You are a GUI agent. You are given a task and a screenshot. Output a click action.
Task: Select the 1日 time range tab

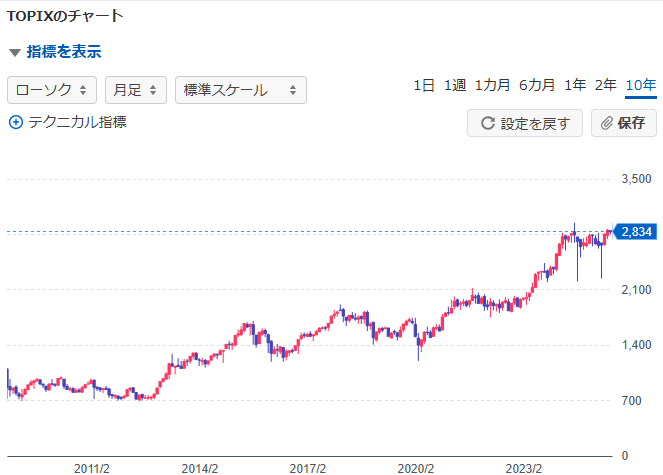(x=424, y=86)
